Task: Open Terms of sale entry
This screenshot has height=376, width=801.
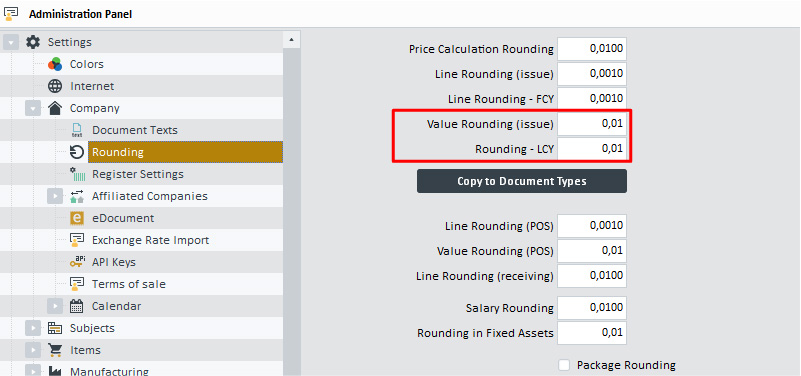Action: click(129, 284)
